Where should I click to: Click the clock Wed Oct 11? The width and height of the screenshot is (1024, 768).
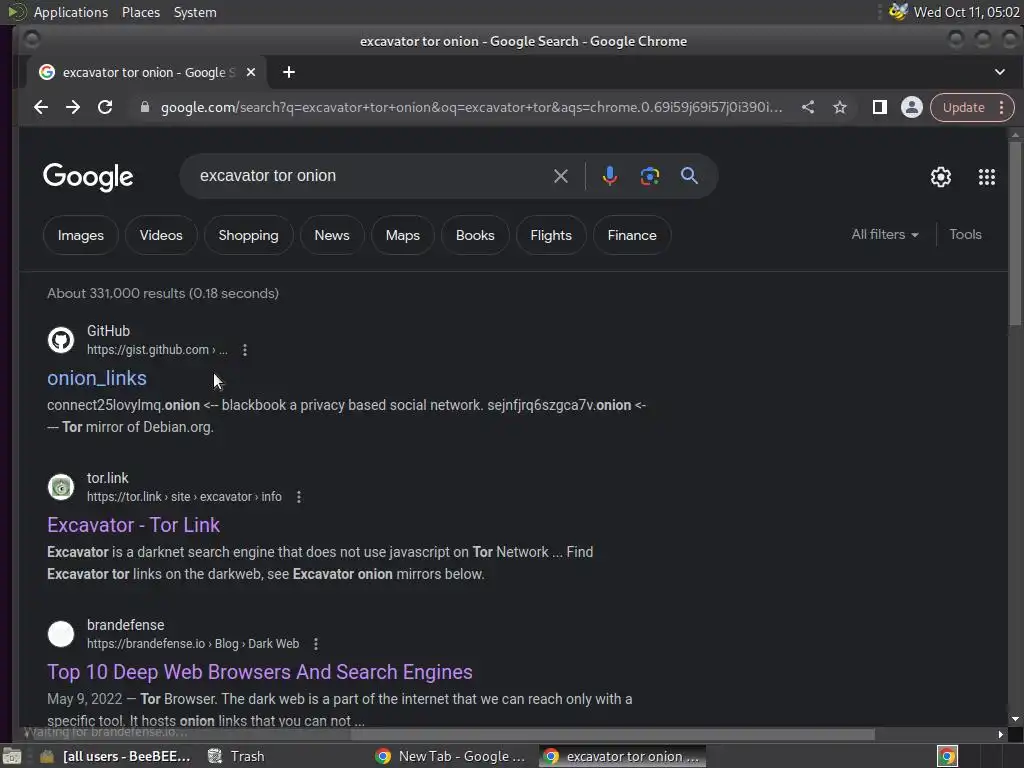click(966, 12)
